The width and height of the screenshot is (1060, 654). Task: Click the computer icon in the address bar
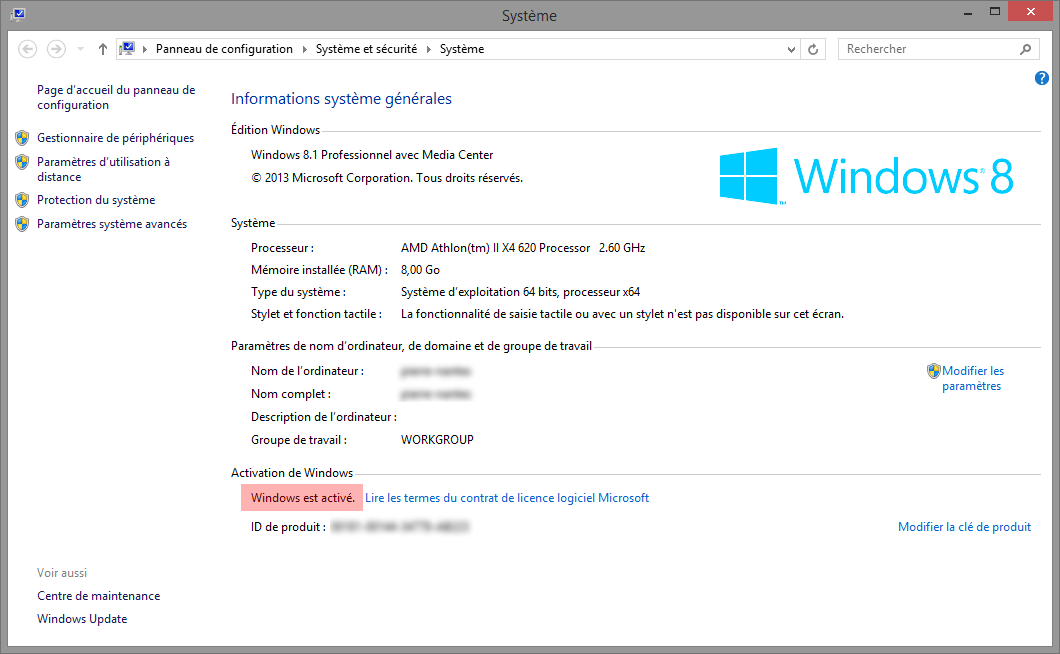[127, 49]
